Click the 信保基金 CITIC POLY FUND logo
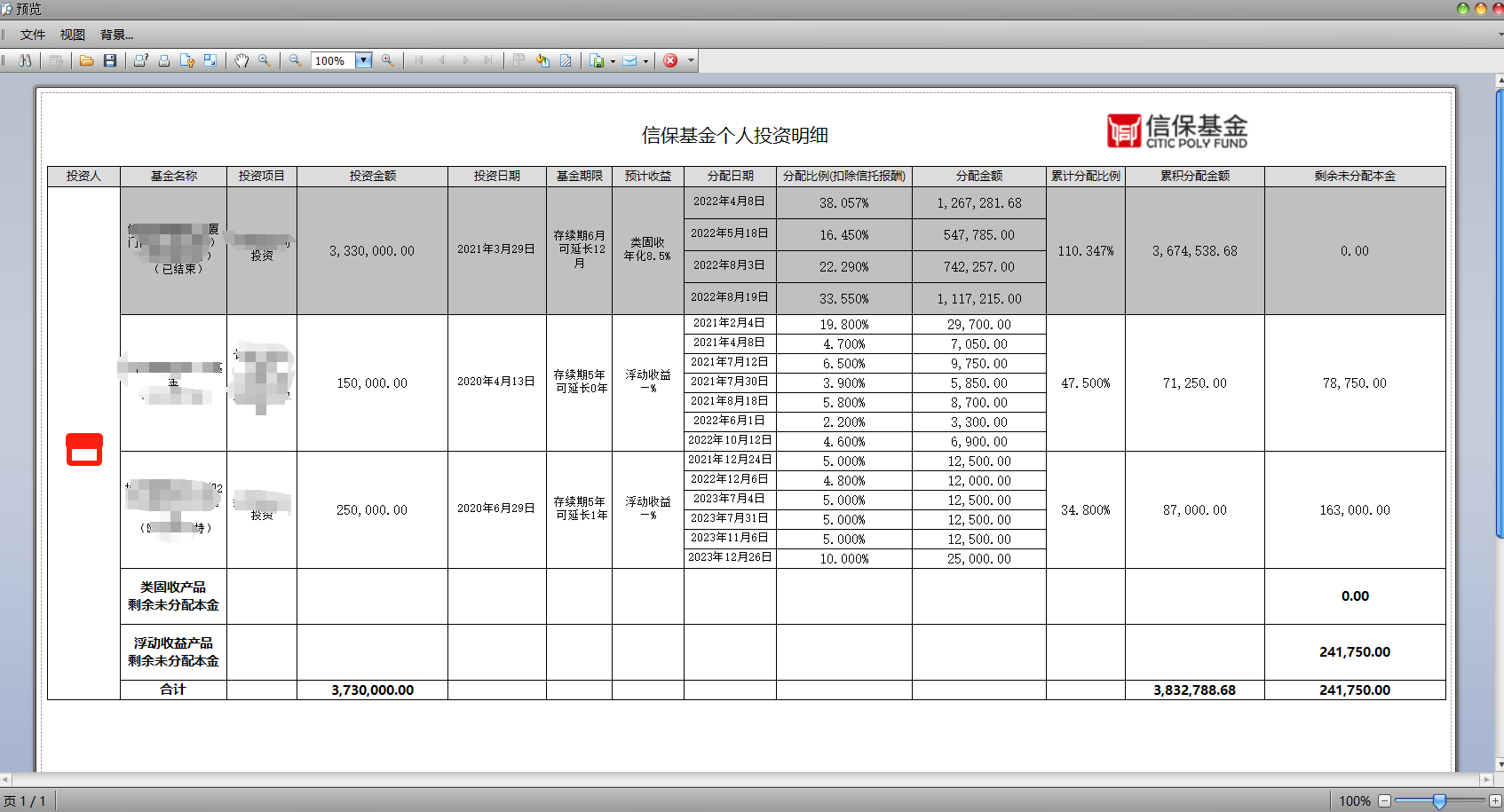The height and width of the screenshot is (812, 1504). click(1177, 130)
